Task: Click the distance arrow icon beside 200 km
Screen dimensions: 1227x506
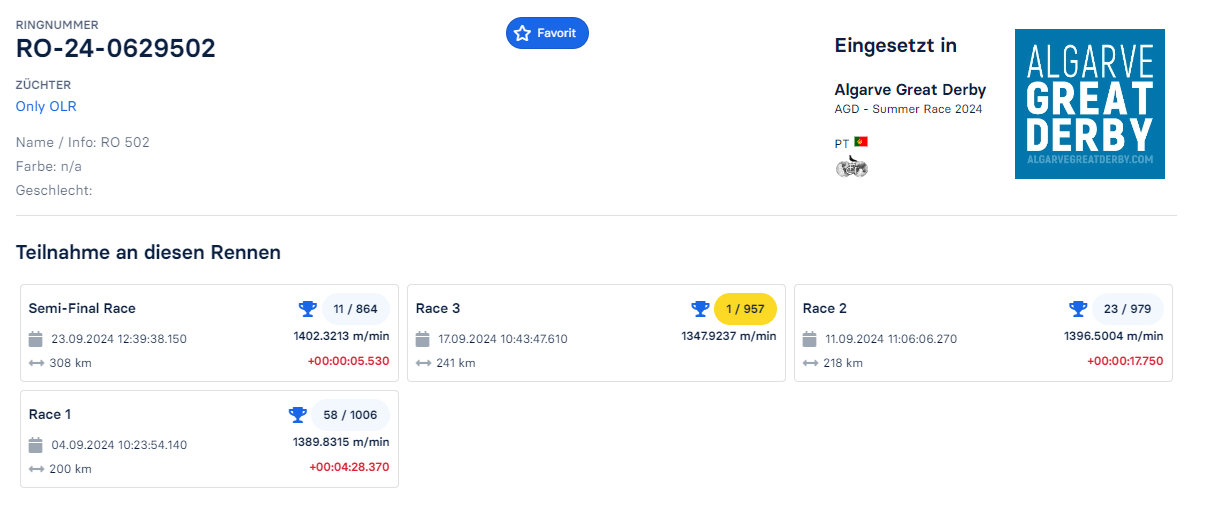Action: coord(36,469)
